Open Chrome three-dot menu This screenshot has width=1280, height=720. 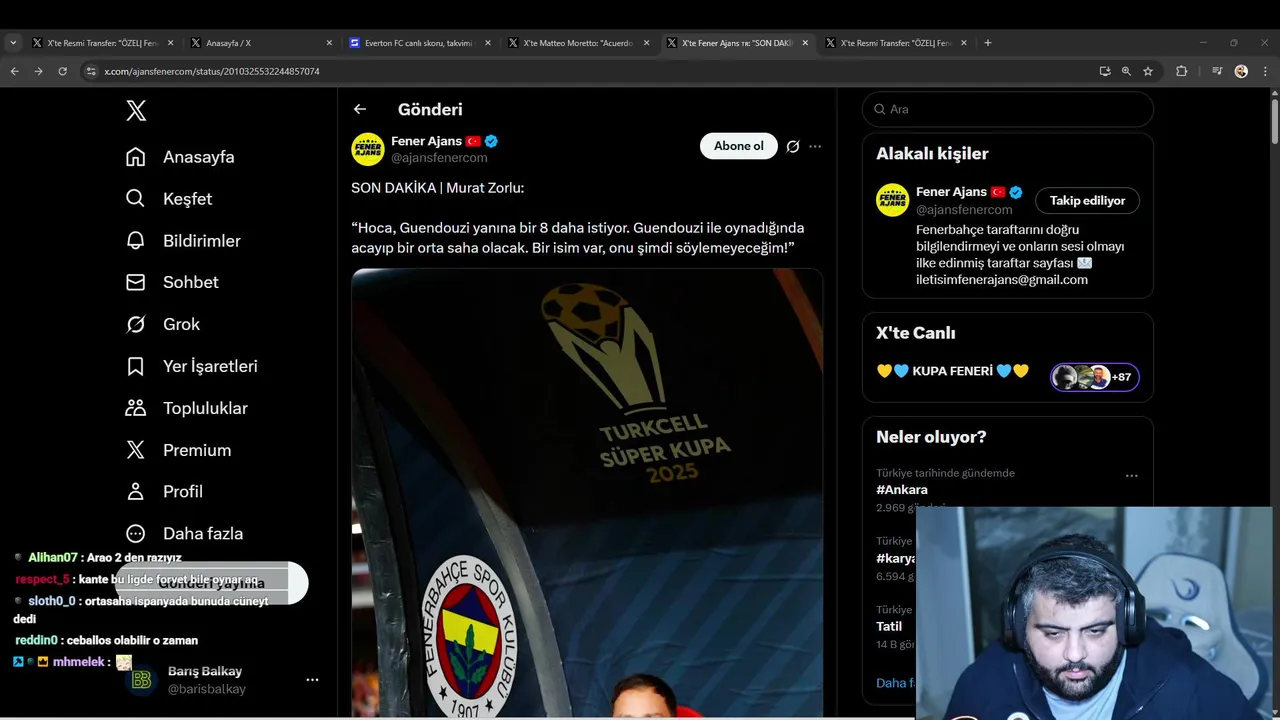coord(1263,71)
